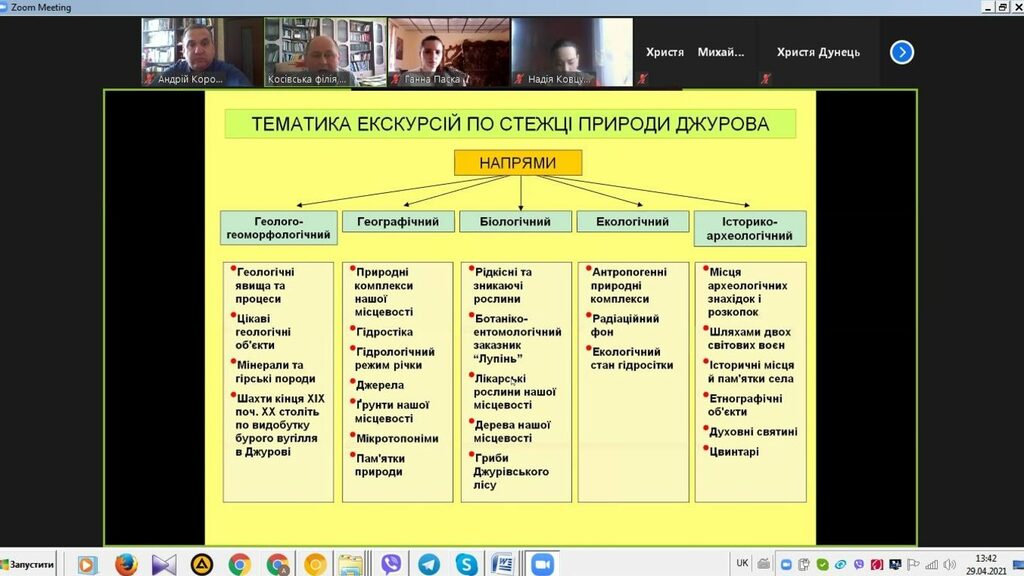Image resolution: width=1024 pixels, height=576 pixels.
Task: Launch AIMP player from the taskbar
Action: click(x=202, y=564)
